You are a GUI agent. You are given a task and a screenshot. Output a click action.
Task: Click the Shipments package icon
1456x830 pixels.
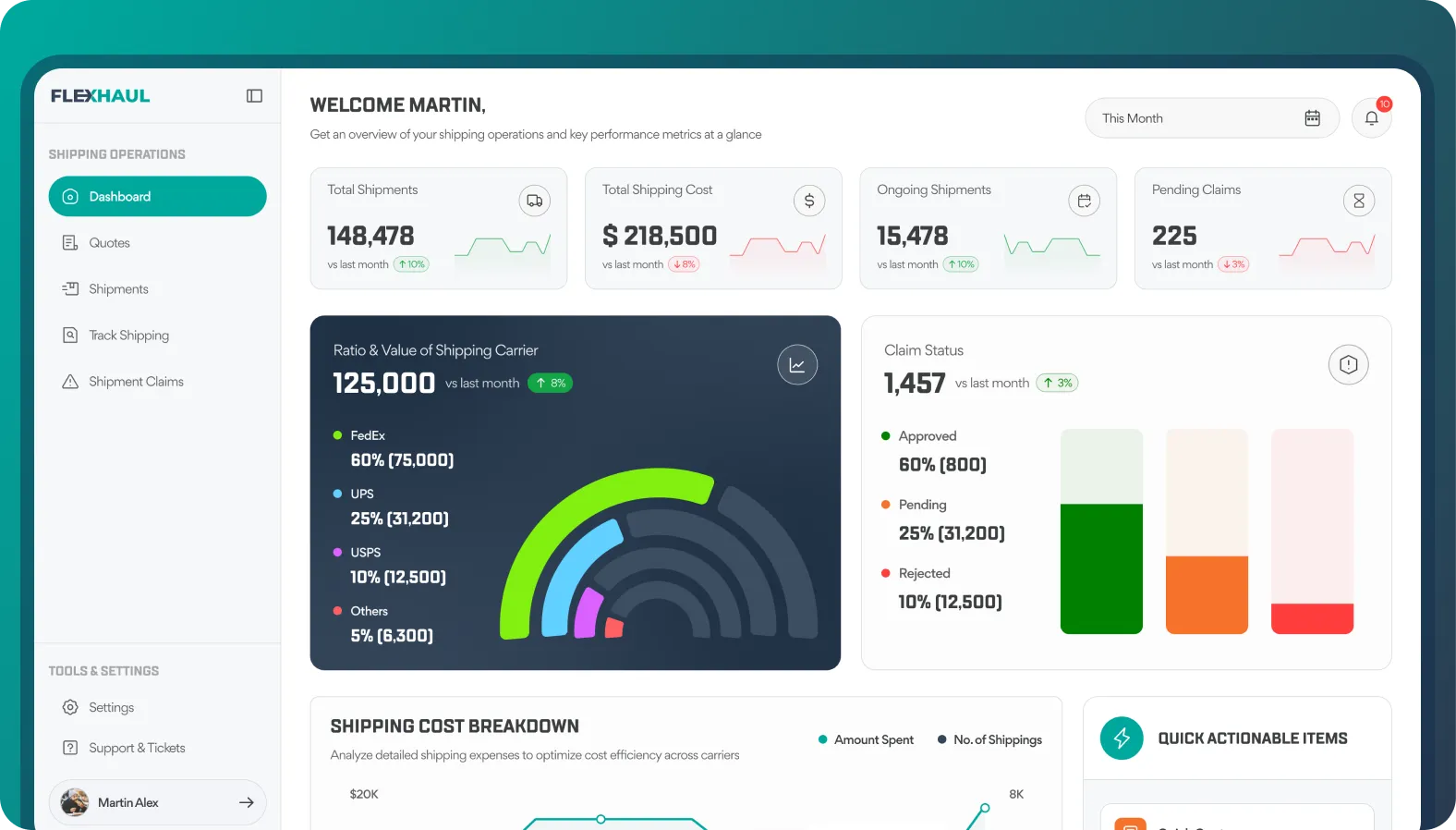pos(70,289)
